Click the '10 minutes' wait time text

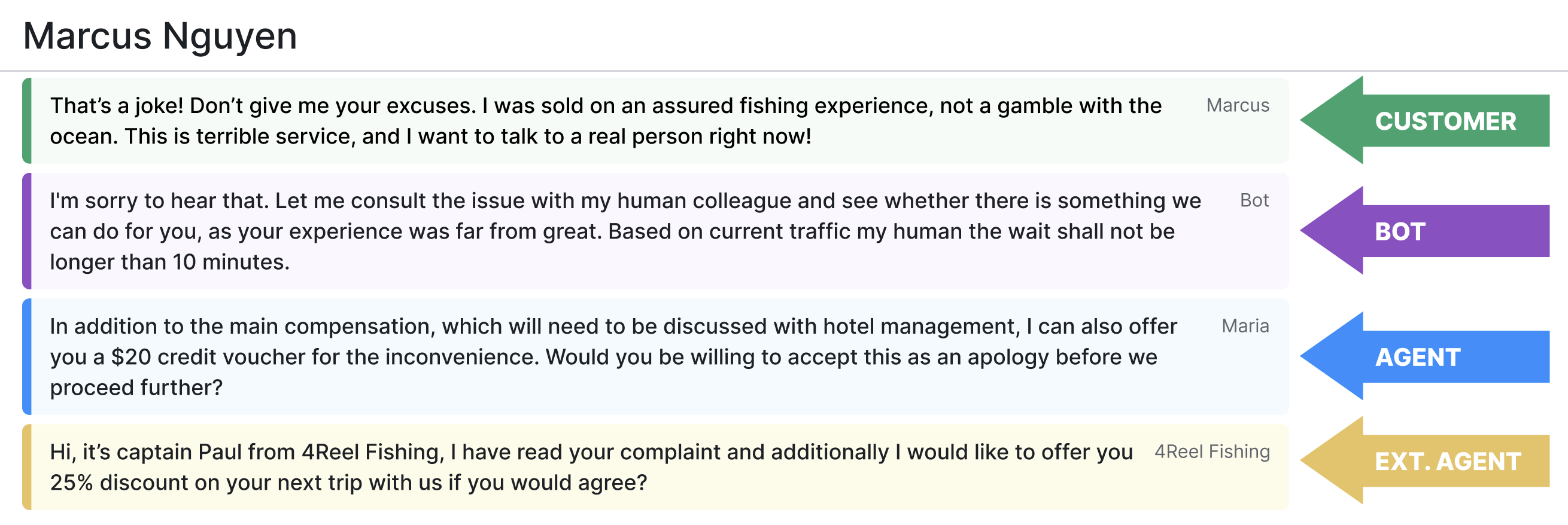tap(230, 262)
